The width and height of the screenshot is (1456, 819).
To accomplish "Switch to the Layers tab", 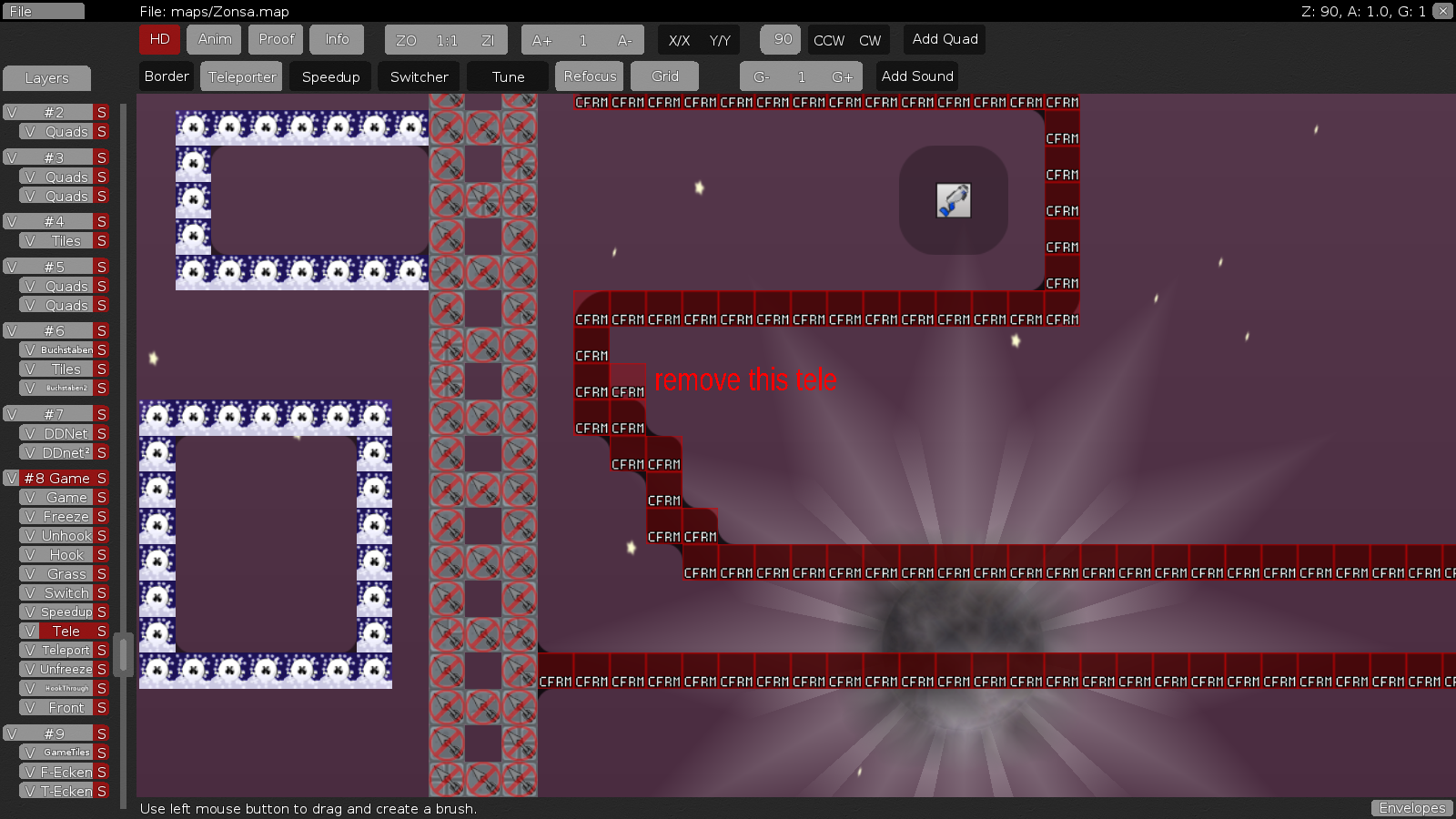I will click(46, 78).
